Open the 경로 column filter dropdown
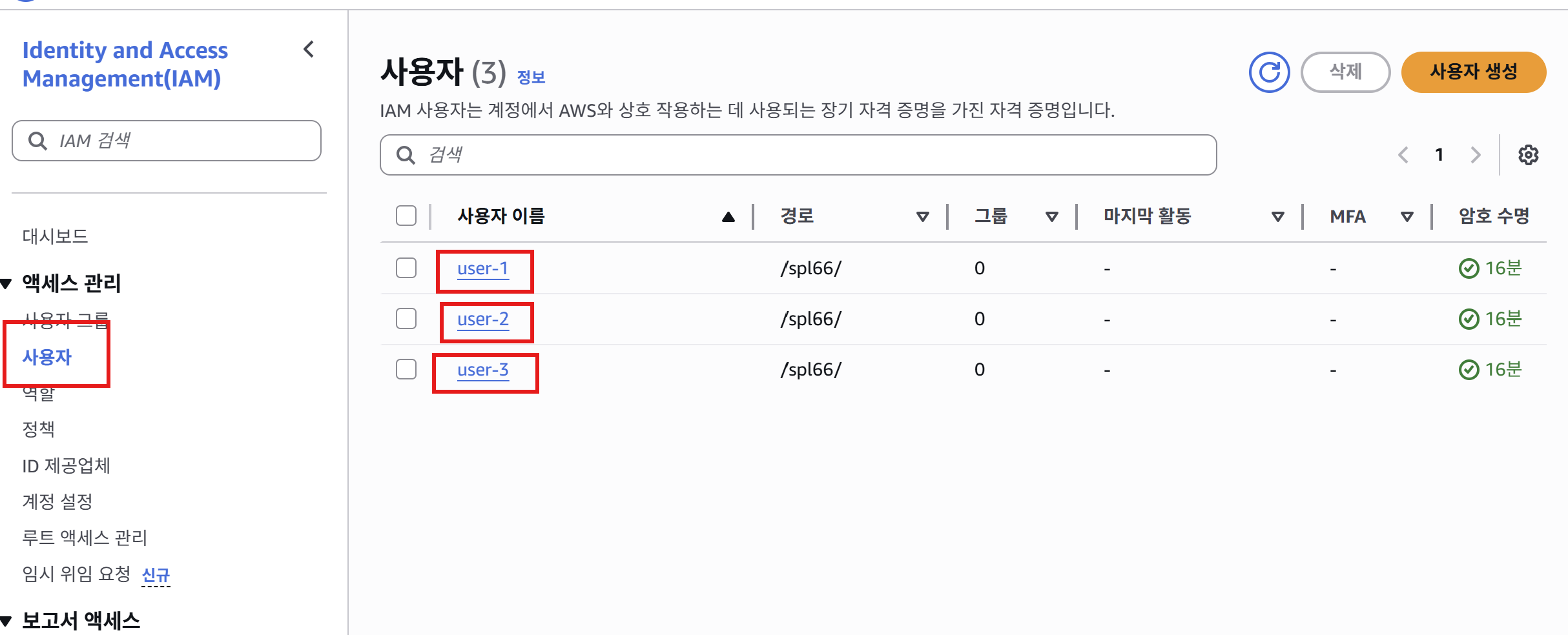 pos(923,216)
